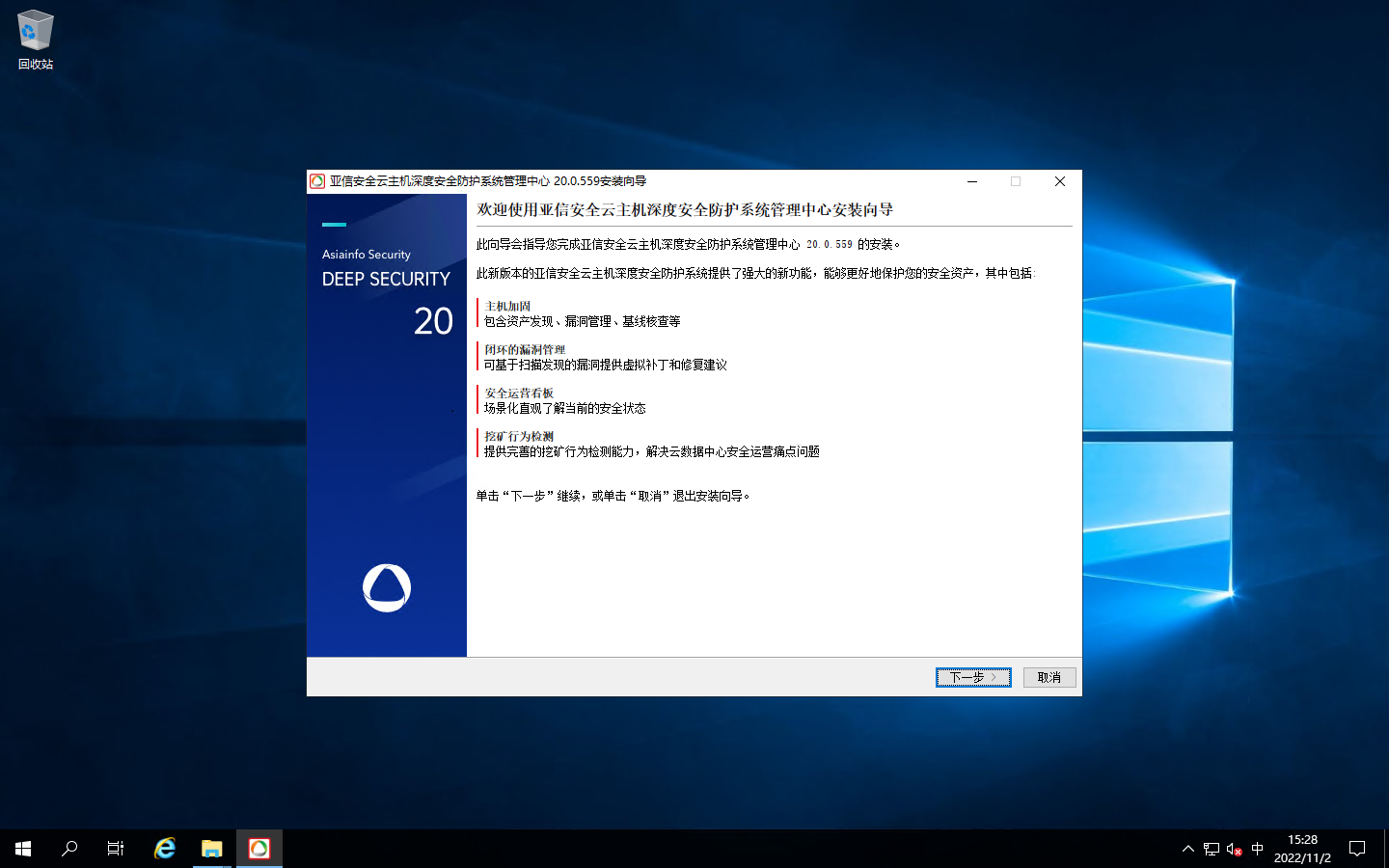Switch input method via 中 indicator

[1257, 849]
